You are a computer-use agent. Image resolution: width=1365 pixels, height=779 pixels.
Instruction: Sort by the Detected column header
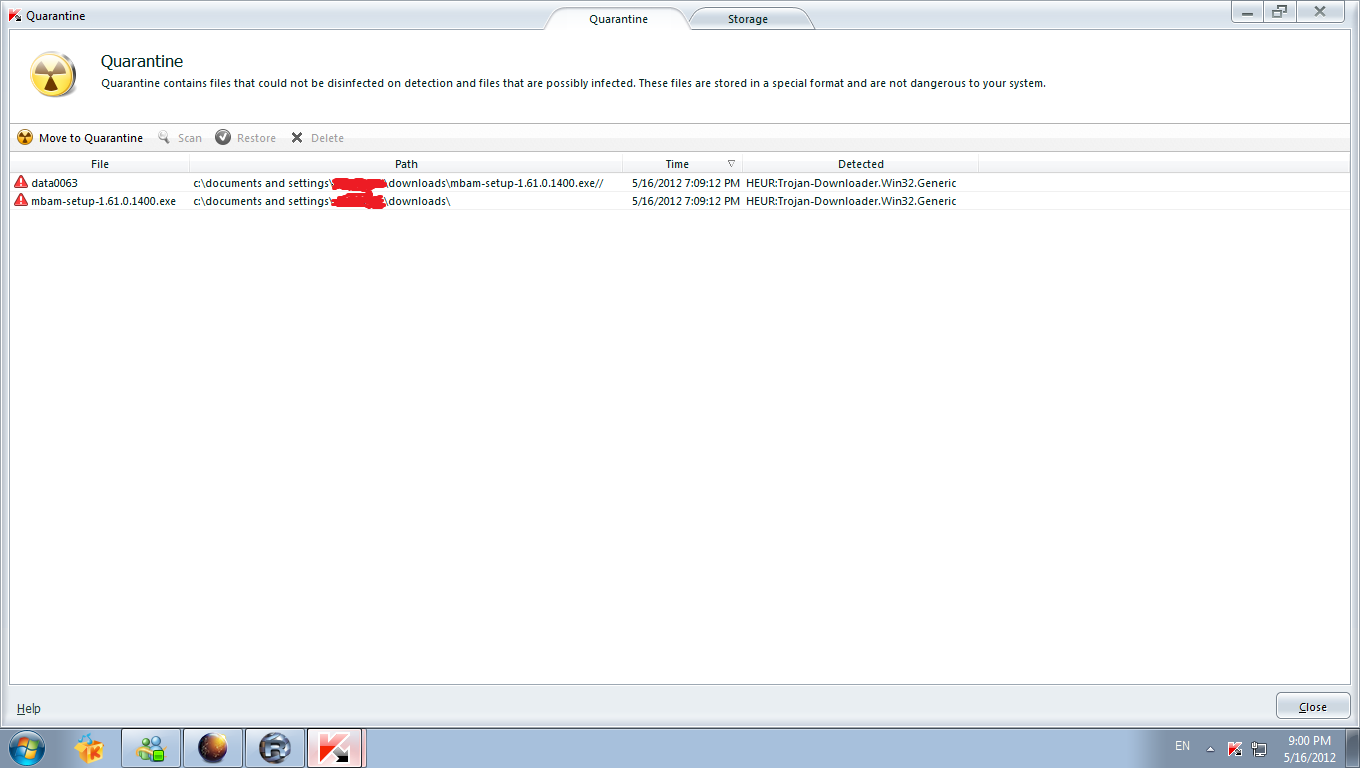pos(861,164)
